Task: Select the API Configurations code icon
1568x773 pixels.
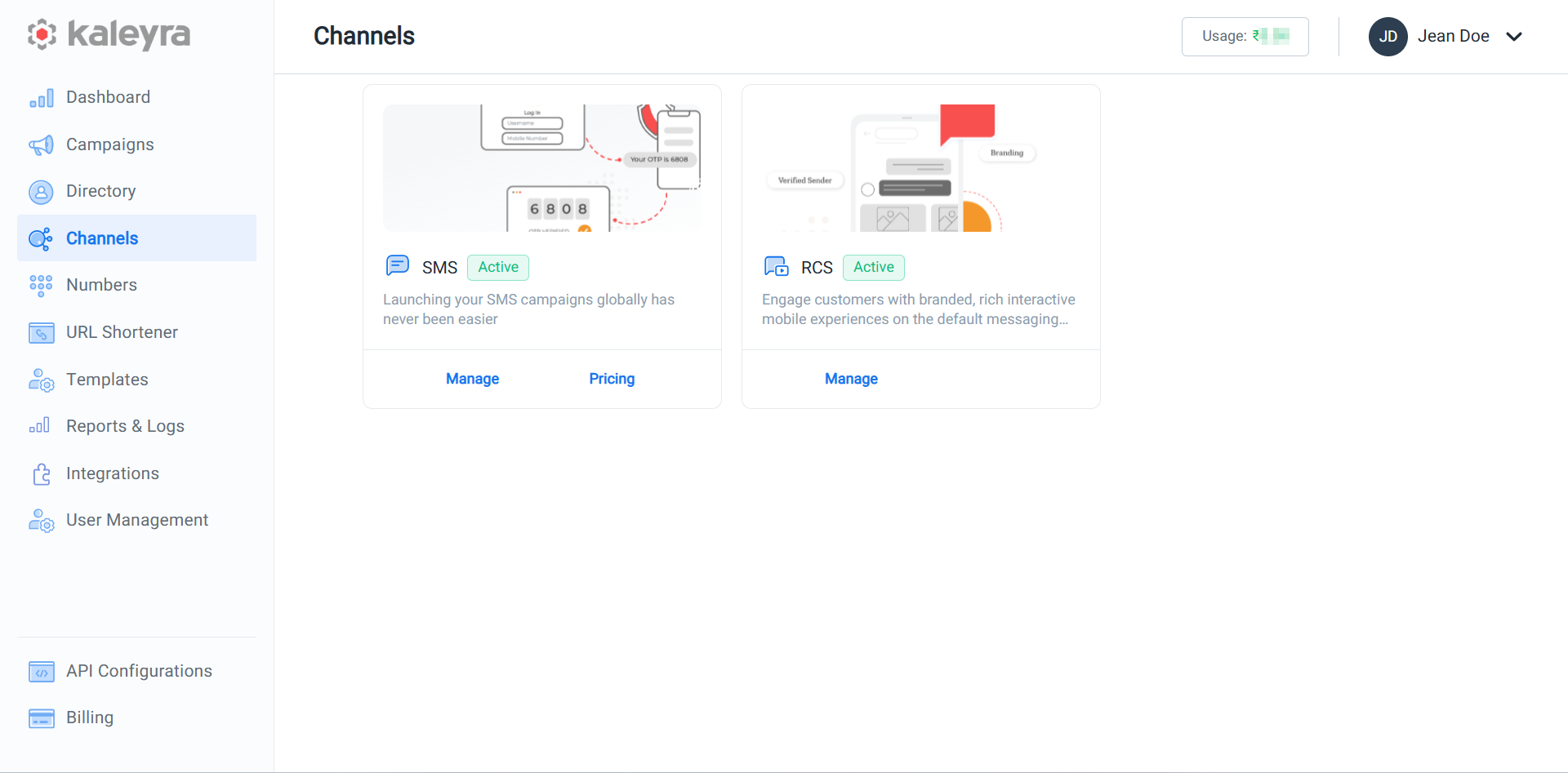Action: click(42, 672)
